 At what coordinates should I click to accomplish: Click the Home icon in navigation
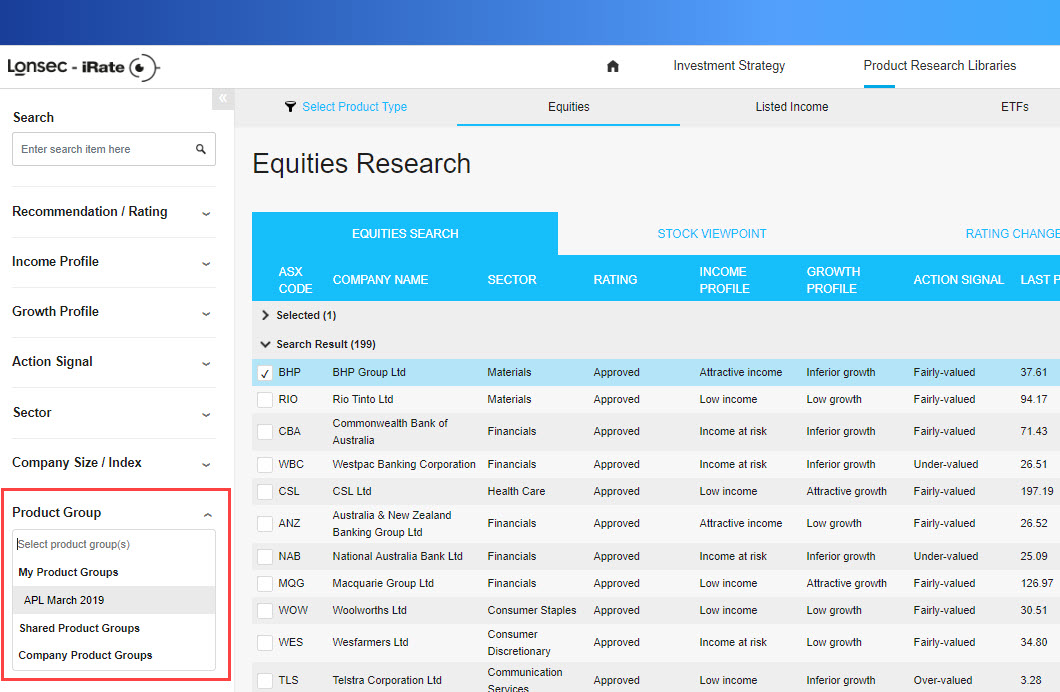[x=613, y=66]
